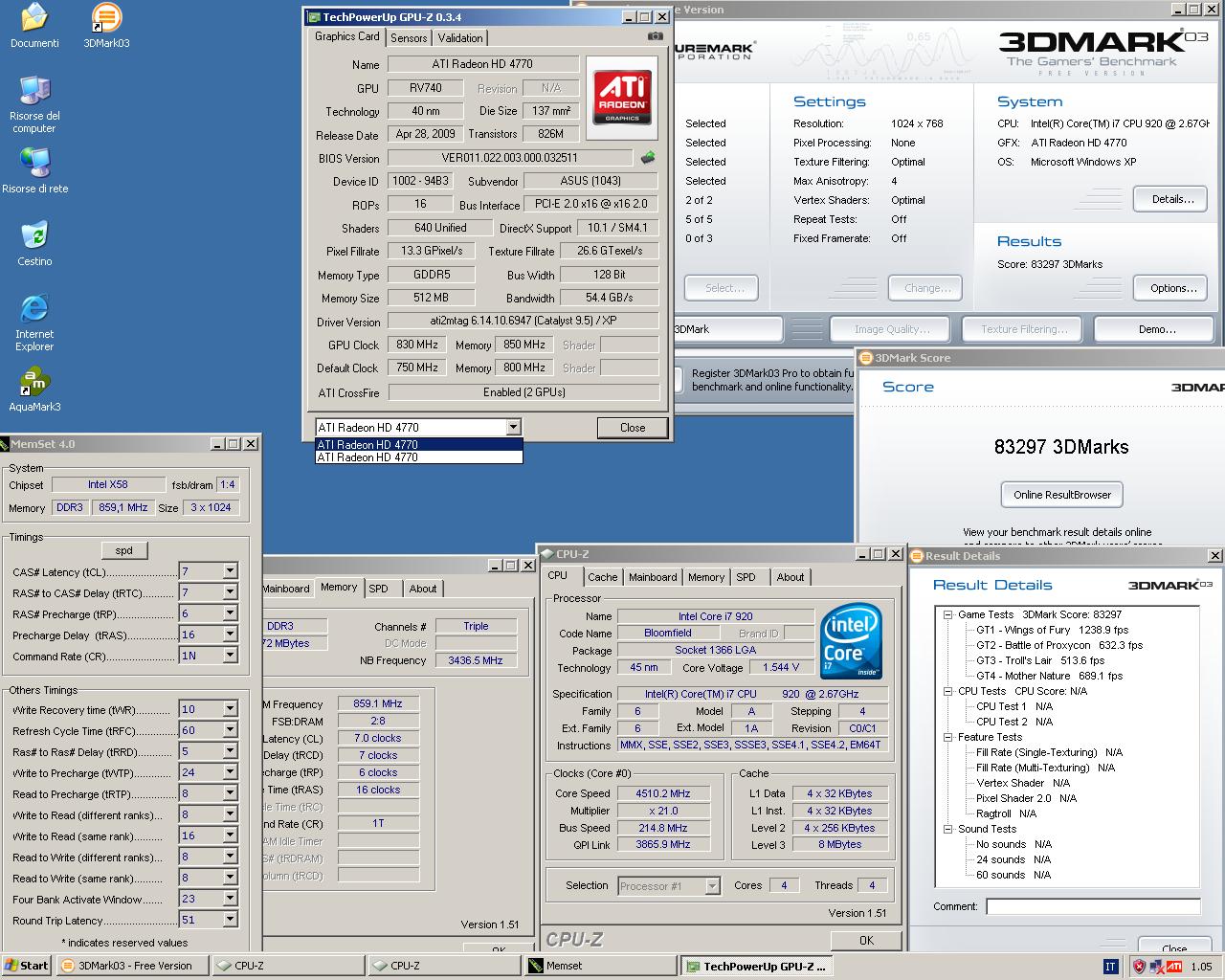Open the Documenti desktop folder icon
The width and height of the screenshot is (1225, 980).
click(34, 25)
